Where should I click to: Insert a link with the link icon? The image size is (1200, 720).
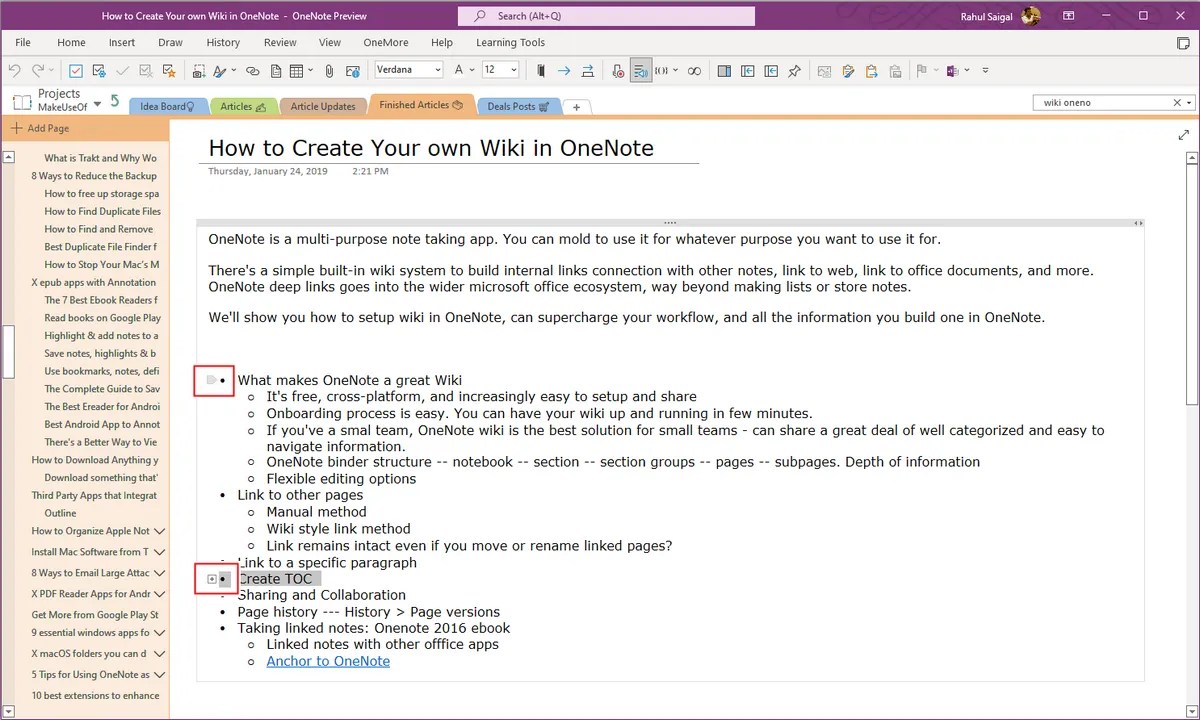251,70
